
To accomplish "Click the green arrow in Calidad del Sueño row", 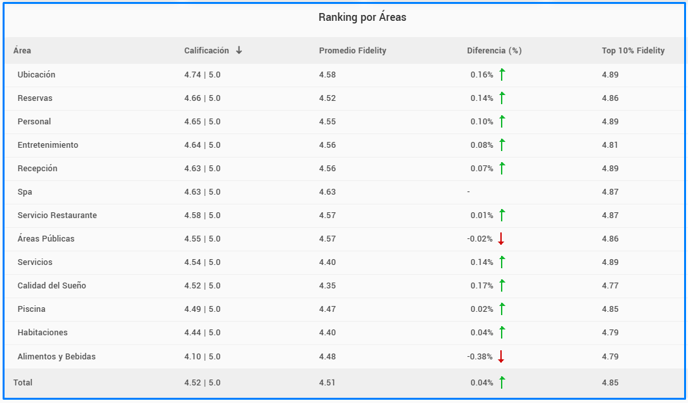I will point(502,286).
